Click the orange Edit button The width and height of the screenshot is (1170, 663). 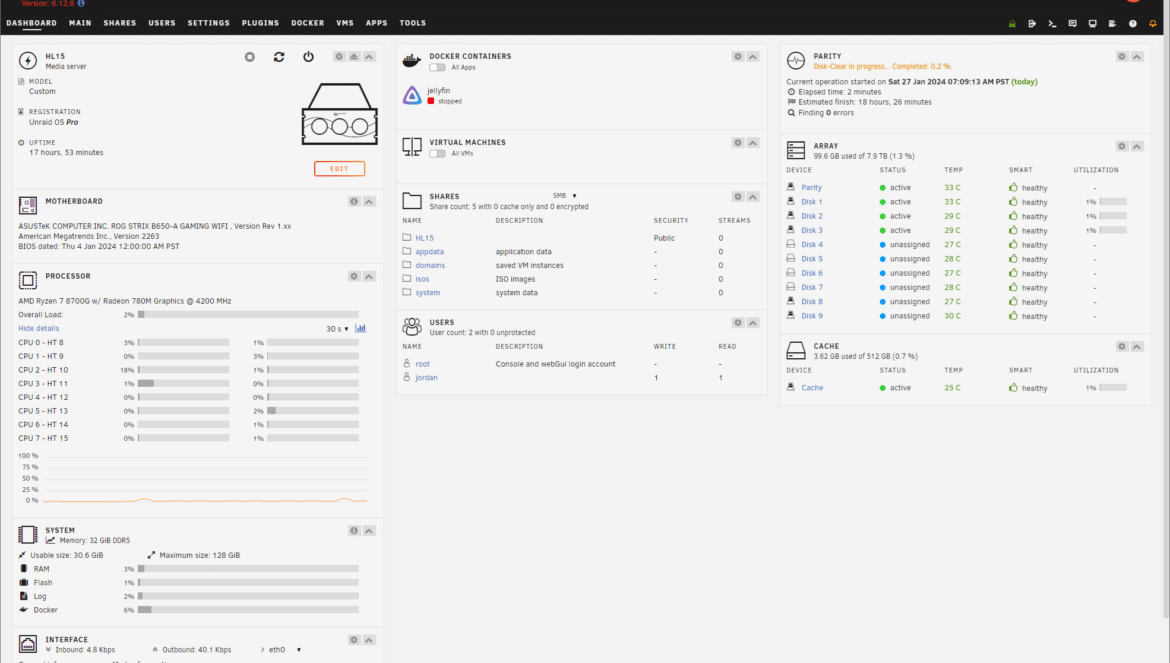[x=340, y=169]
